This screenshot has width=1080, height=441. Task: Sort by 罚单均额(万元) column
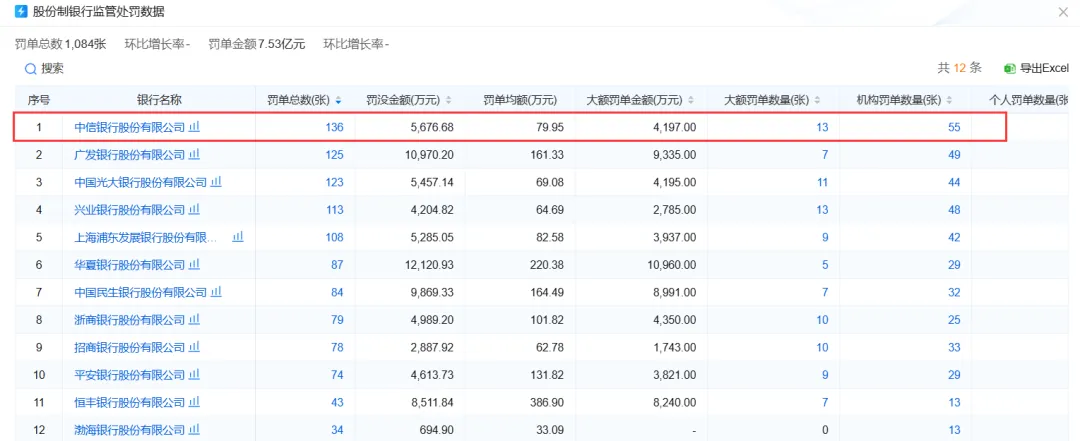point(564,100)
